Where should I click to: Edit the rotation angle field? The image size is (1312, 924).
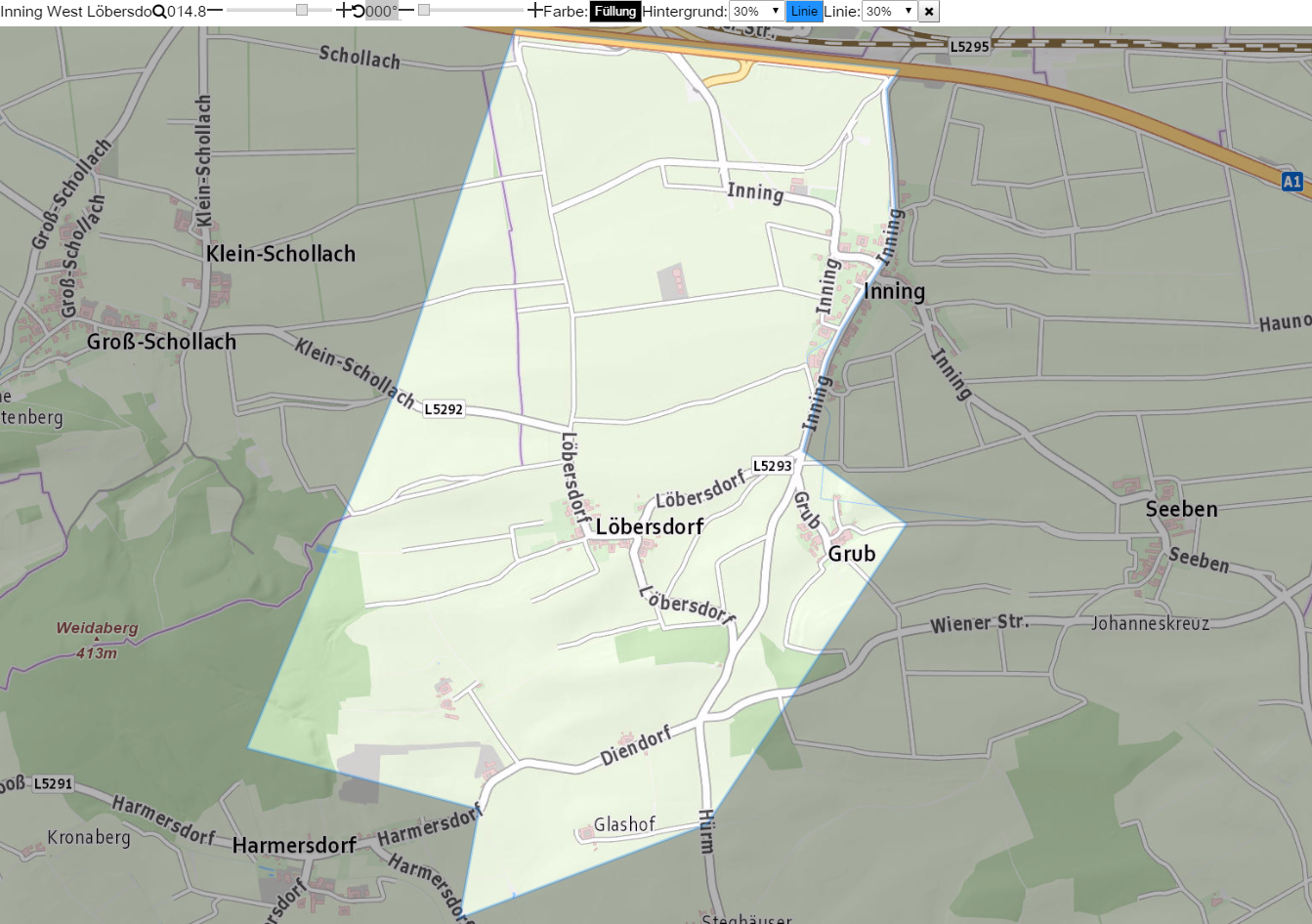[382, 12]
